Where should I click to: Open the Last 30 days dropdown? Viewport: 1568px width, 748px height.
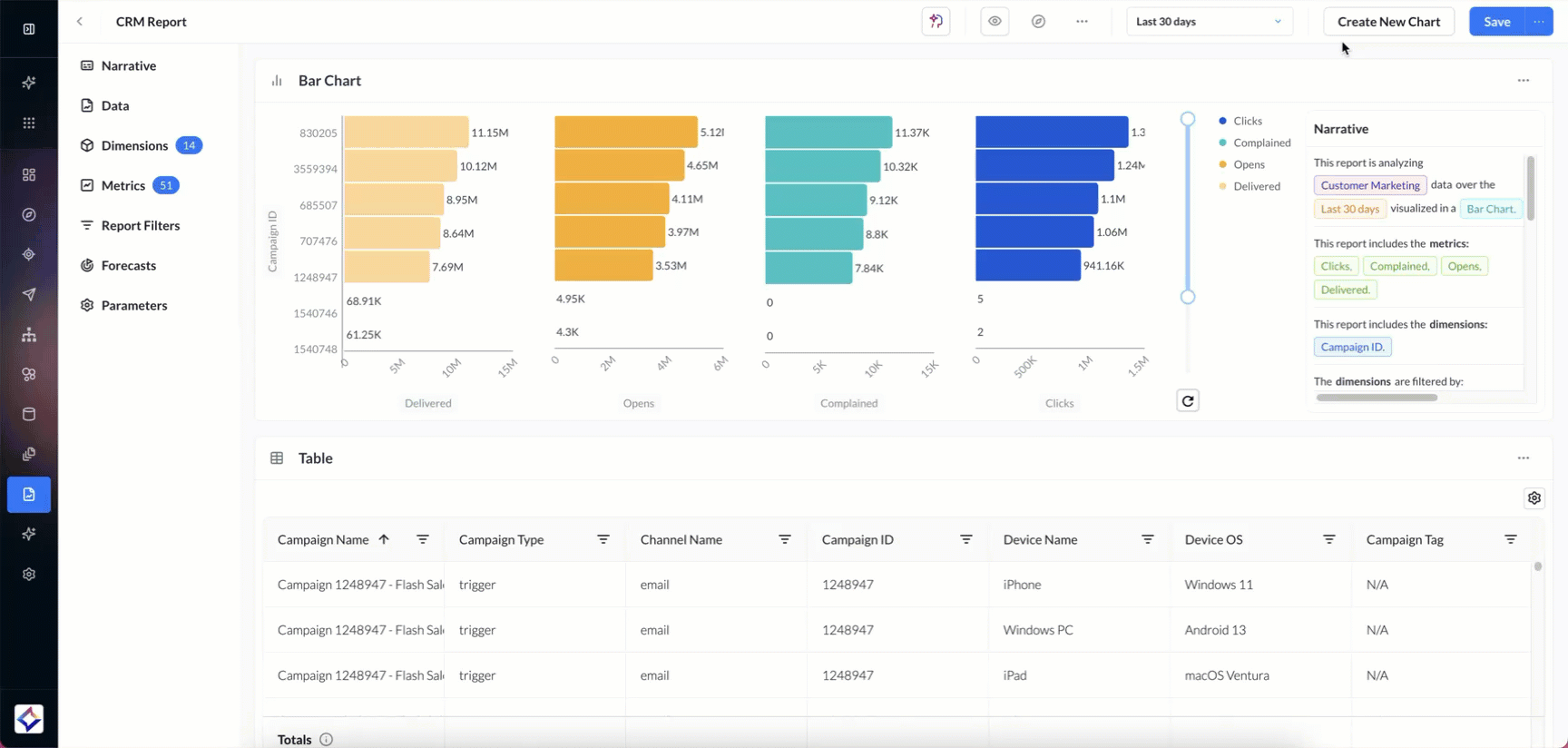1209,22
